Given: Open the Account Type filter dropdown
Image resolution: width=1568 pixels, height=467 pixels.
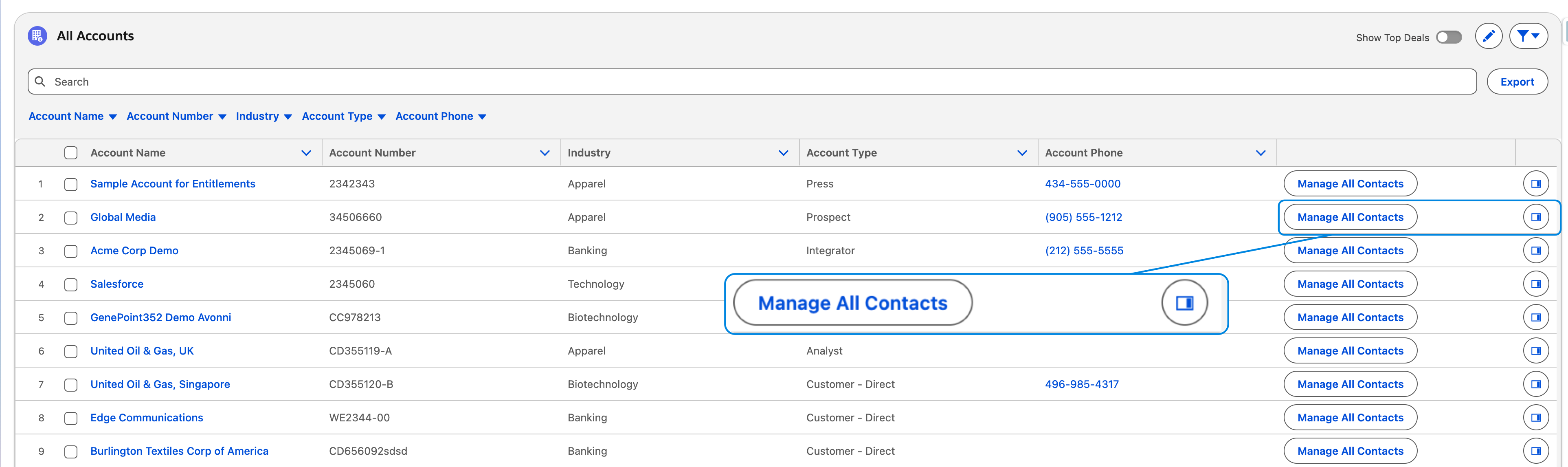Looking at the screenshot, I should click(343, 116).
